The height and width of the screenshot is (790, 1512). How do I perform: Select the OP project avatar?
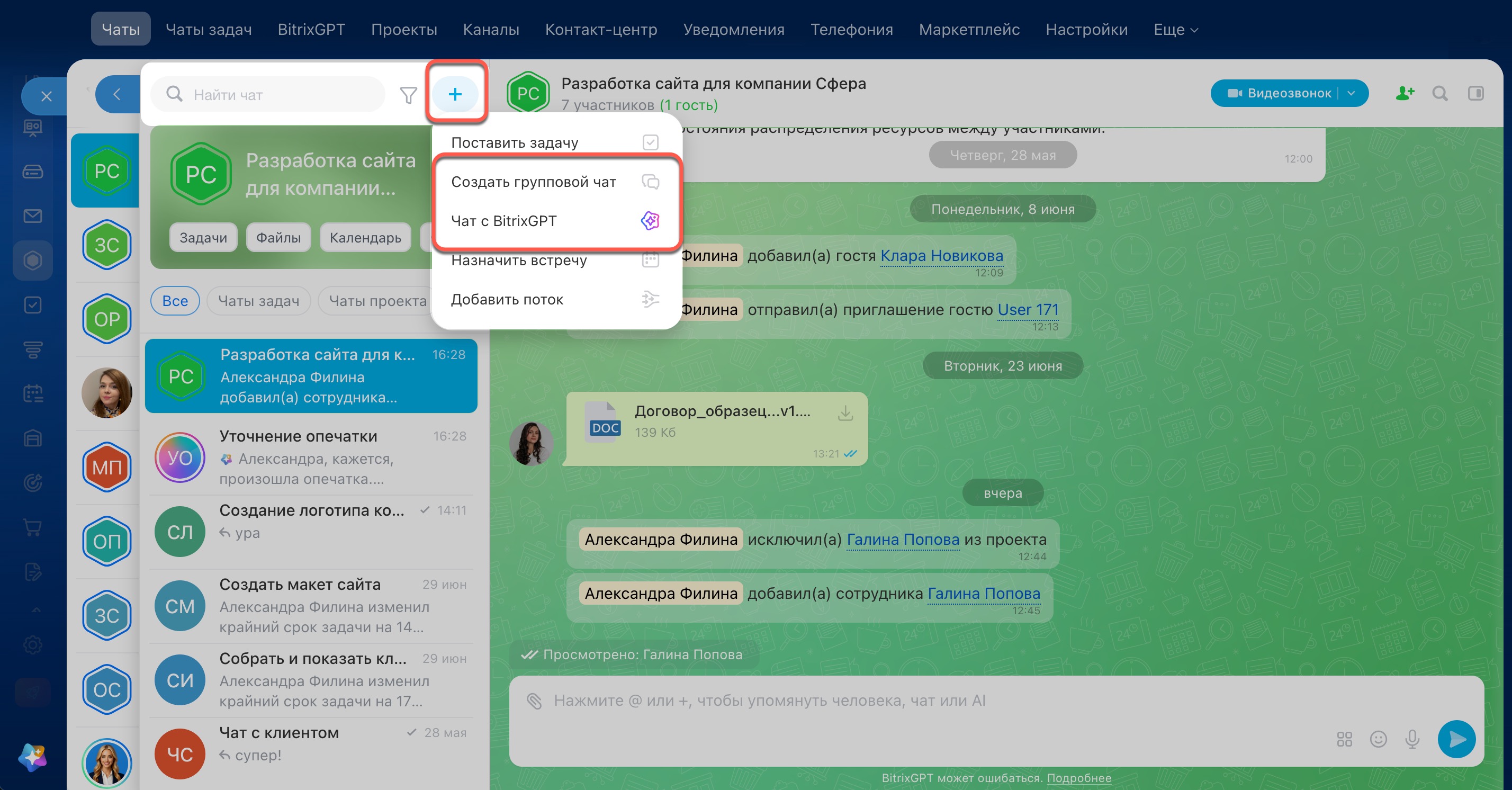107,319
